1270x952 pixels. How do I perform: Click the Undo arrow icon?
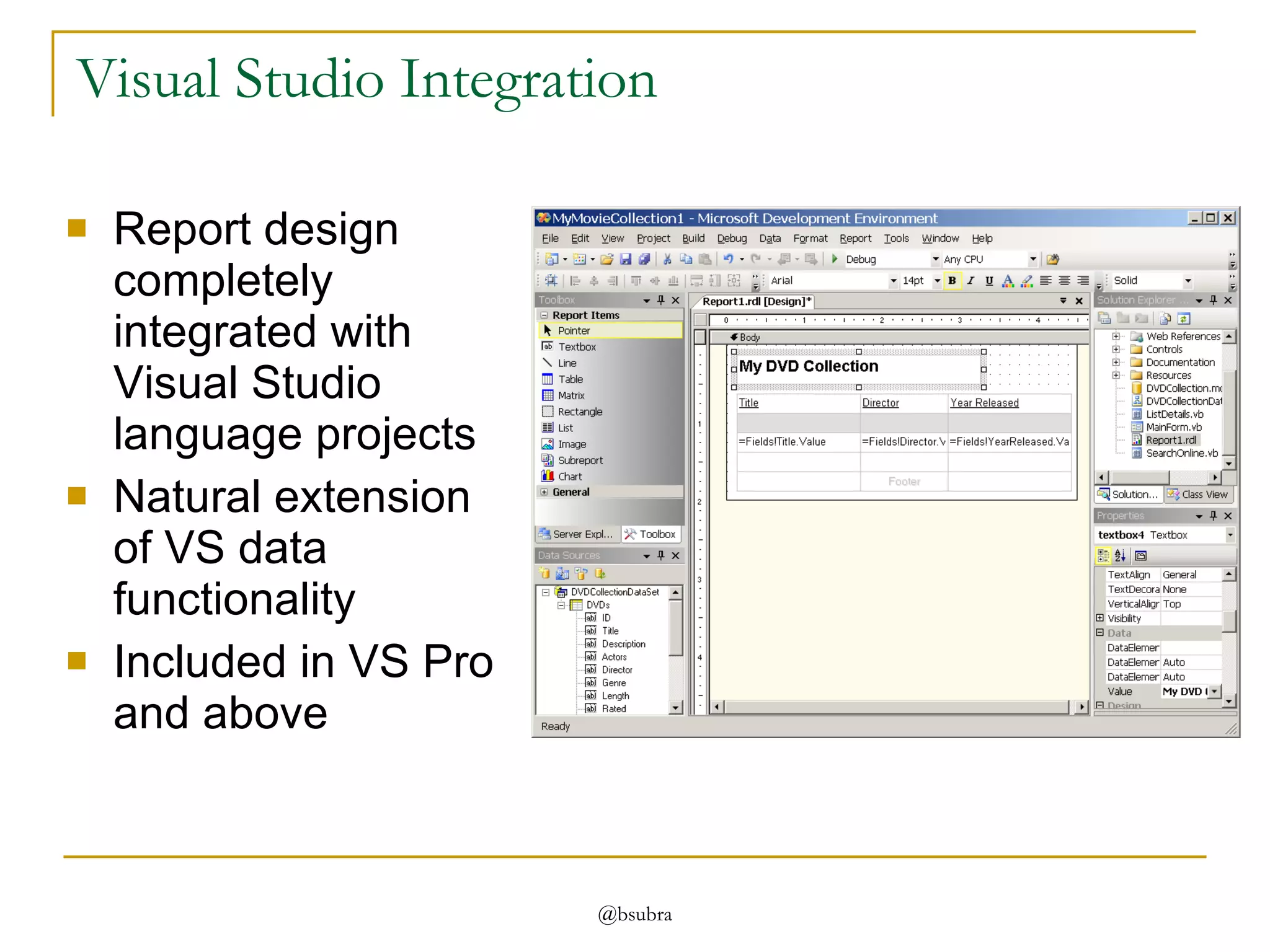[728, 259]
